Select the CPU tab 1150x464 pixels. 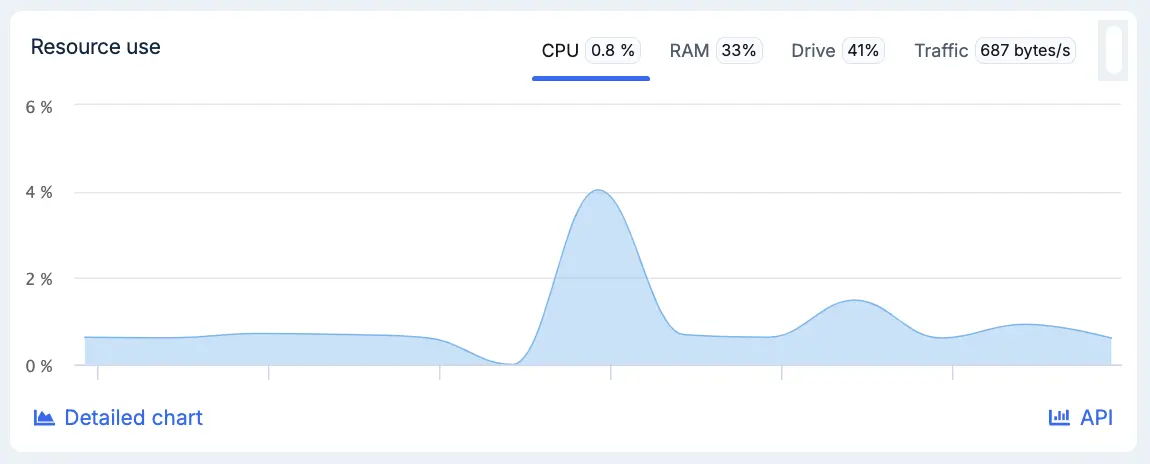591,51
